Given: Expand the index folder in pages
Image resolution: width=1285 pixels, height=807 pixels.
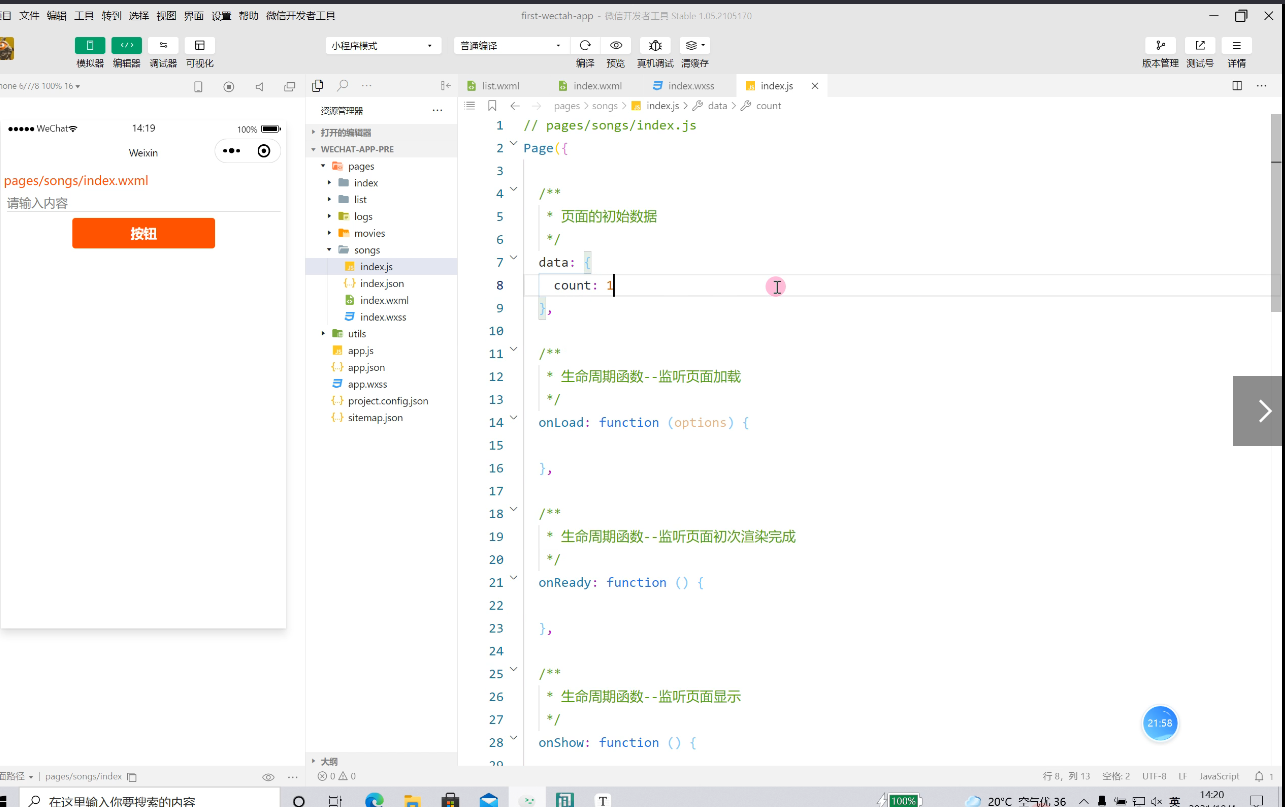Looking at the screenshot, I should (329, 183).
